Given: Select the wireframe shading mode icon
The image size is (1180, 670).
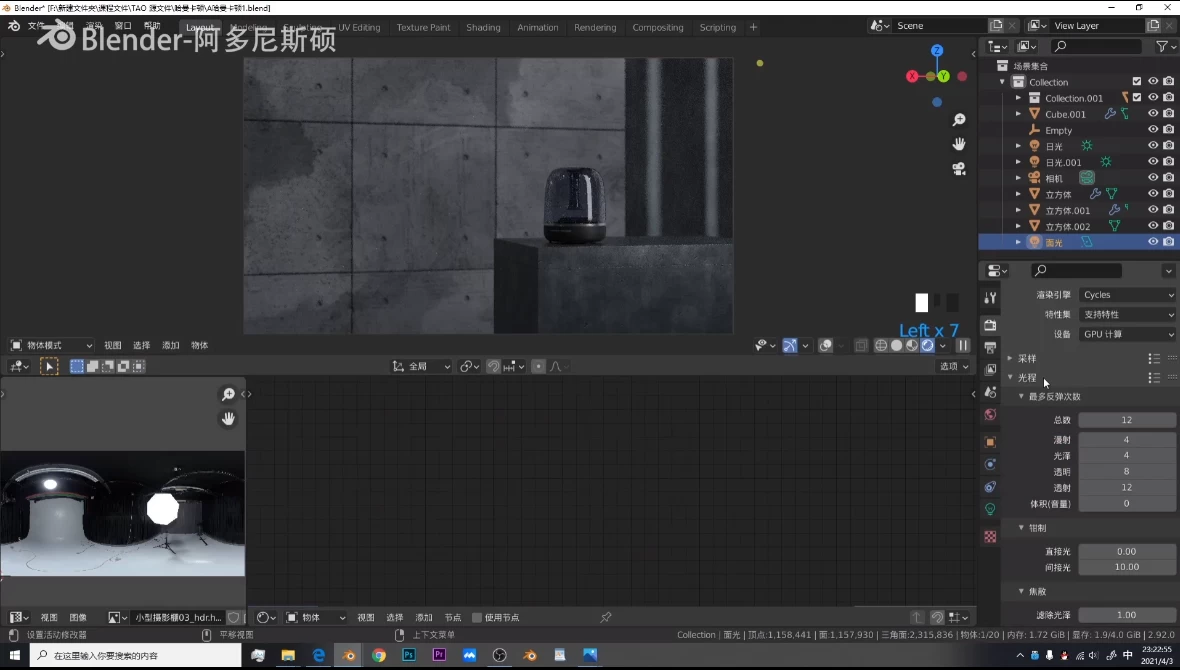Looking at the screenshot, I should coord(881,345).
